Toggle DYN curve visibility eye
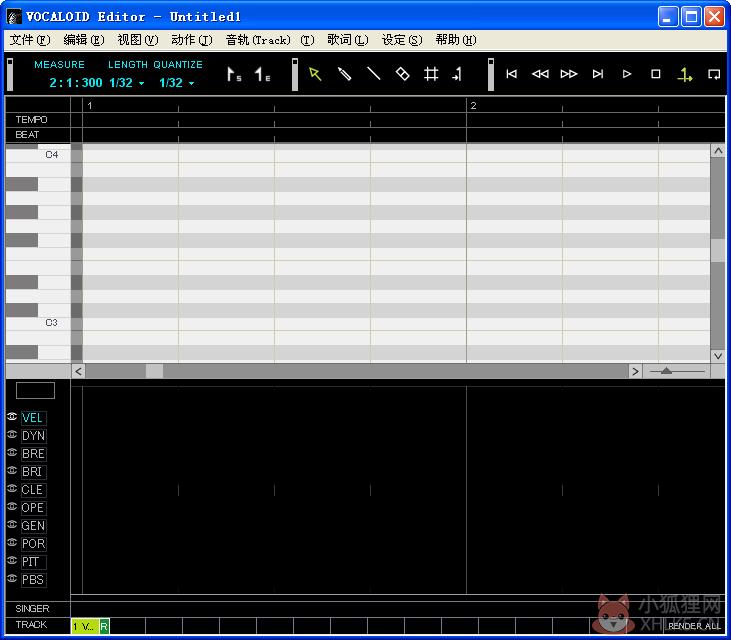Screen dimensions: 731x640 pos(12,434)
